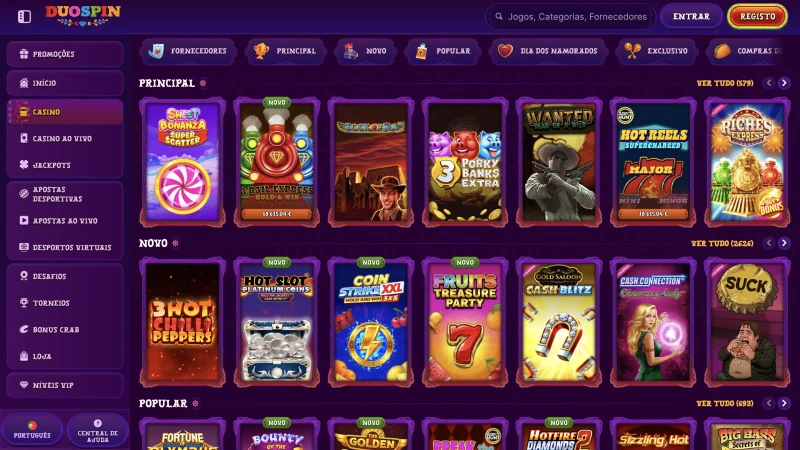Open the Sweet Bonanza Super Scatter game thumbnail
This screenshot has width=800, height=450.
(183, 162)
